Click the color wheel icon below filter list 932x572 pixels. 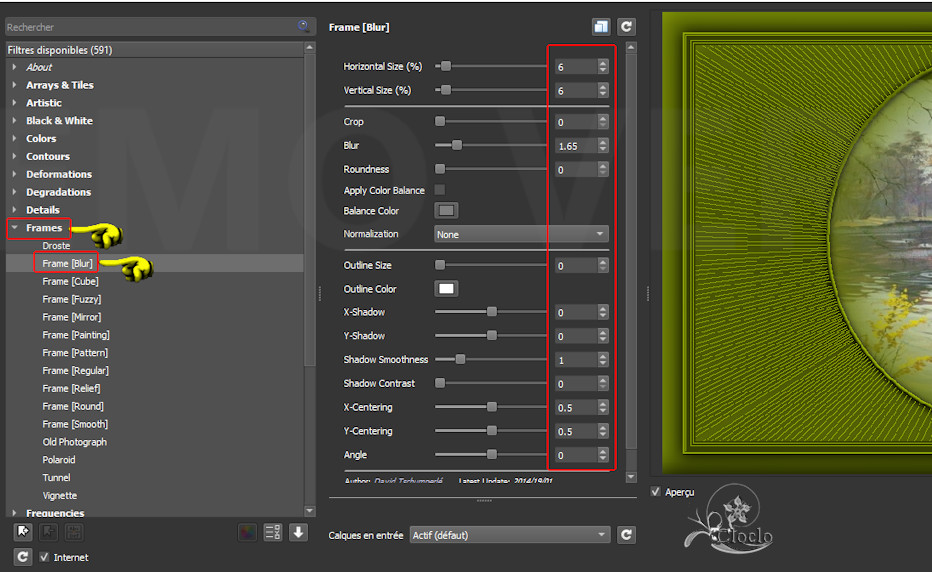247,532
